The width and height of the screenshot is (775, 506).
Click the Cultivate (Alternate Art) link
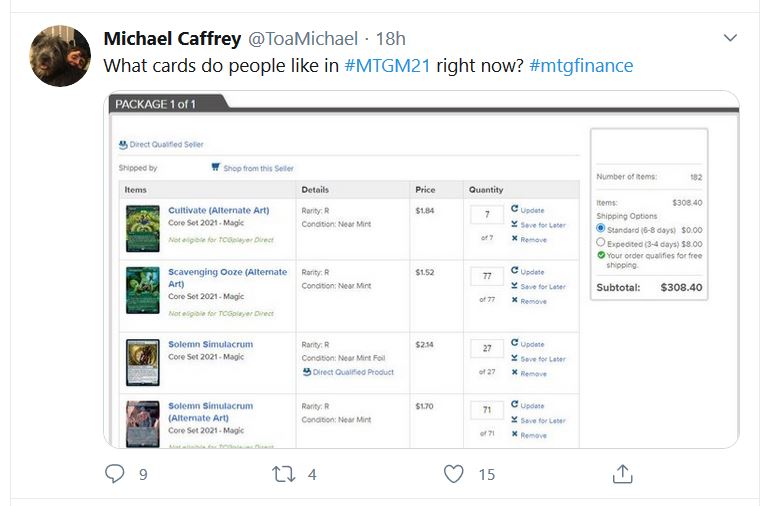pos(218,210)
